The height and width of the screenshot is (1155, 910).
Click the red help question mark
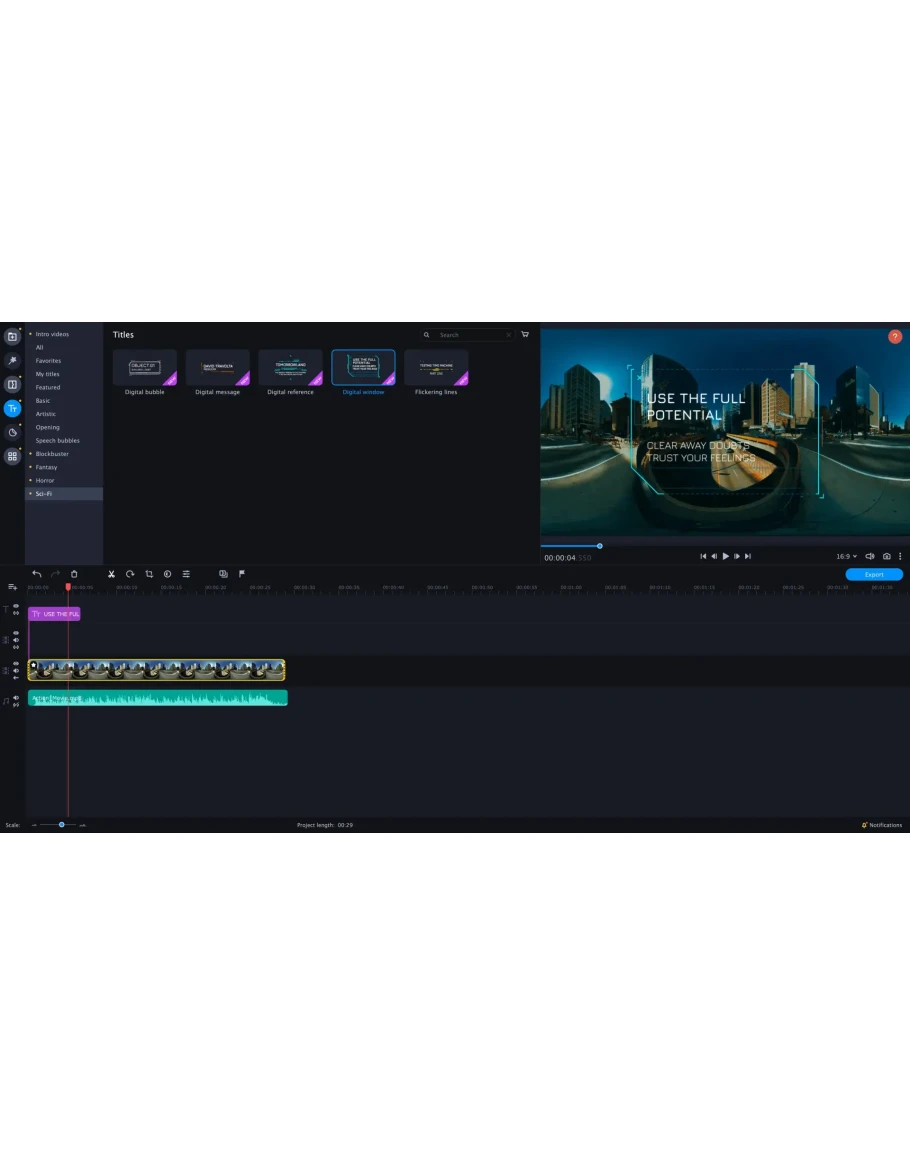(895, 337)
